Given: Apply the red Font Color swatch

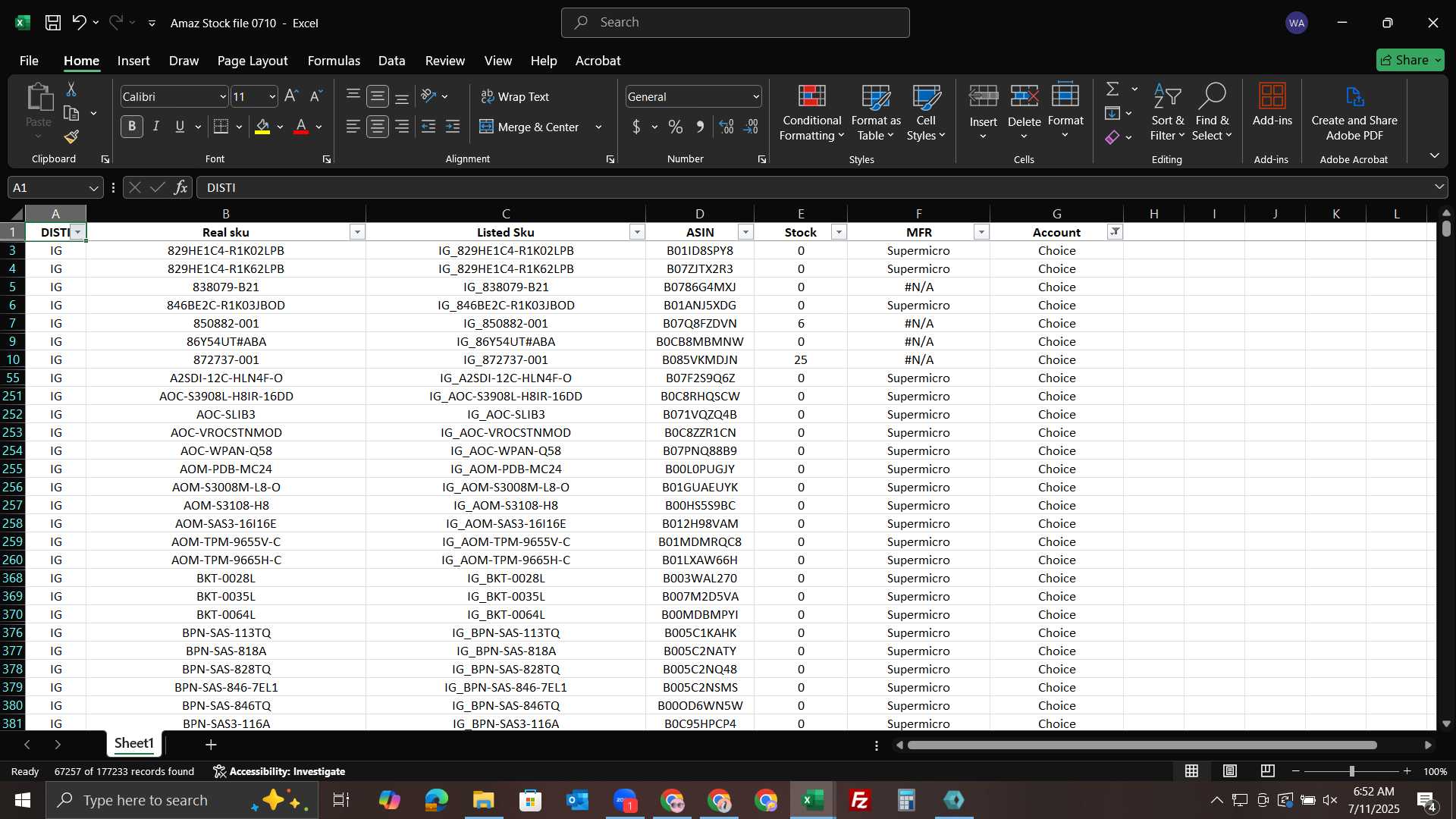Looking at the screenshot, I should pyautogui.click(x=301, y=127).
